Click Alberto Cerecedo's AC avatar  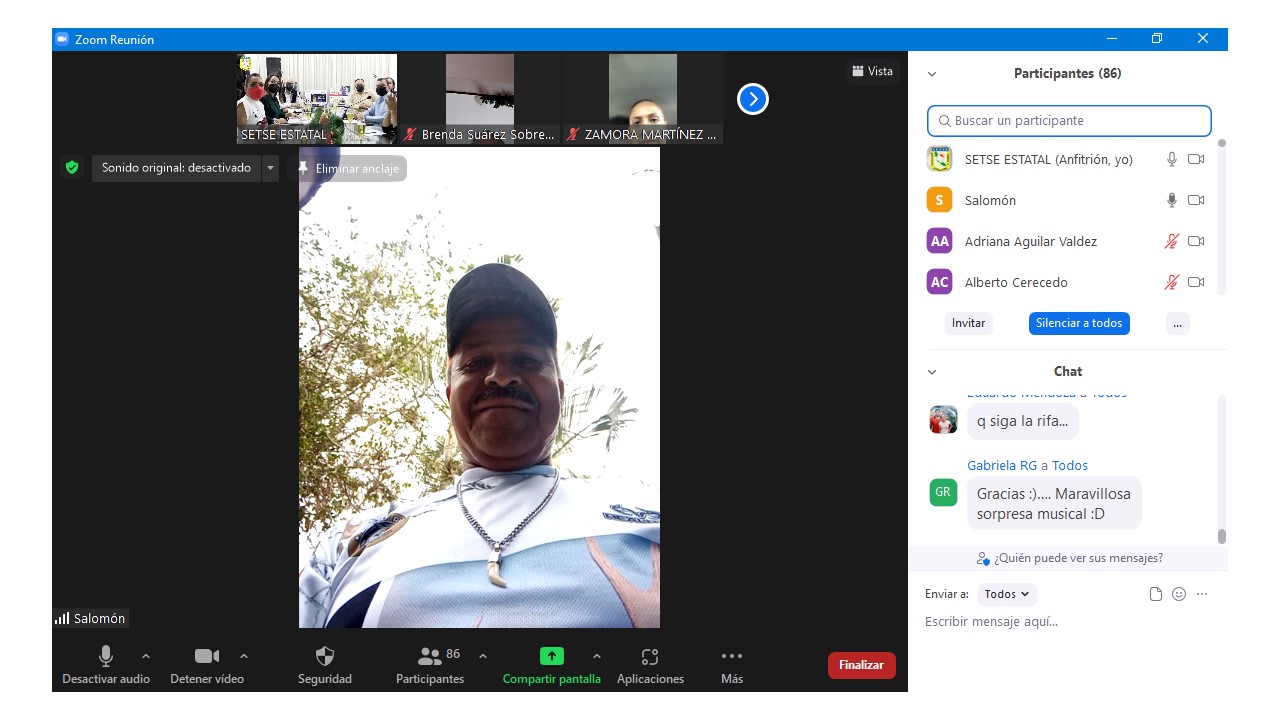point(939,282)
